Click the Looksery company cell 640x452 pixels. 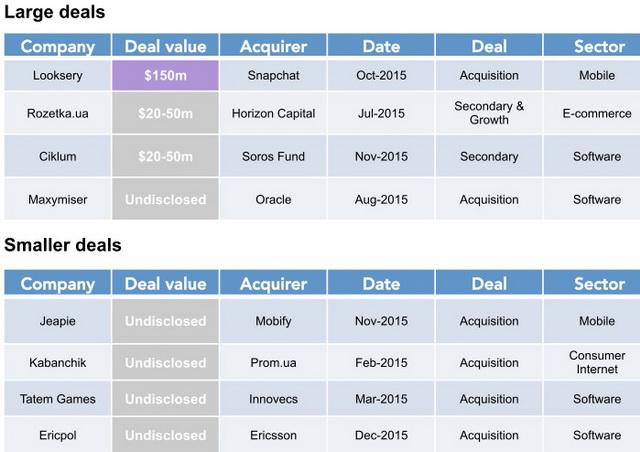coord(57,76)
